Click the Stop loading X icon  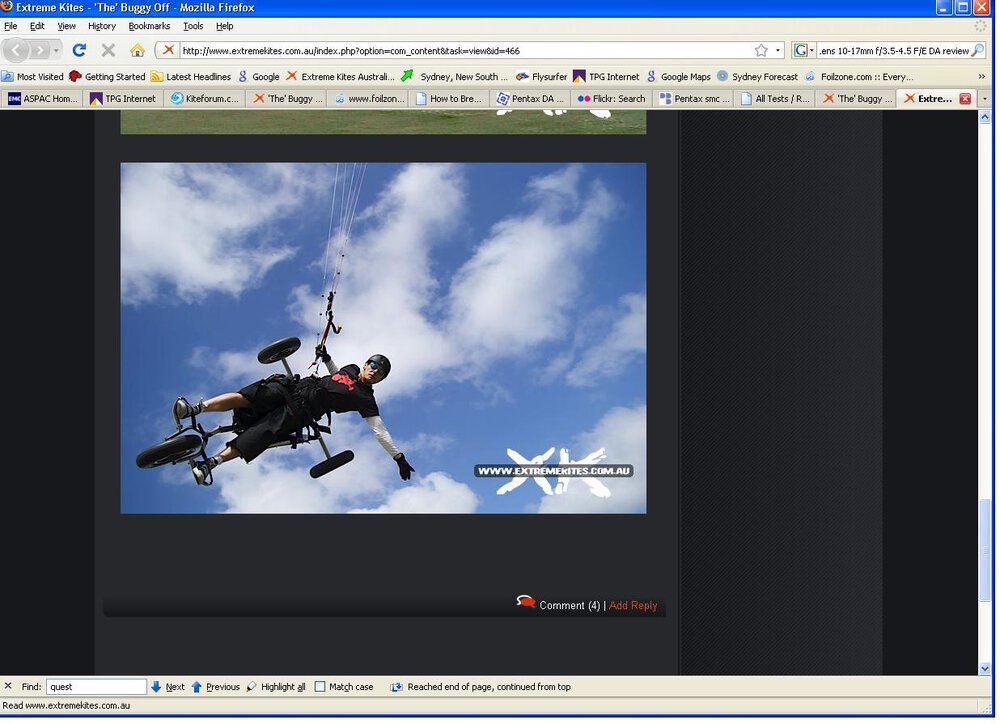(108, 50)
